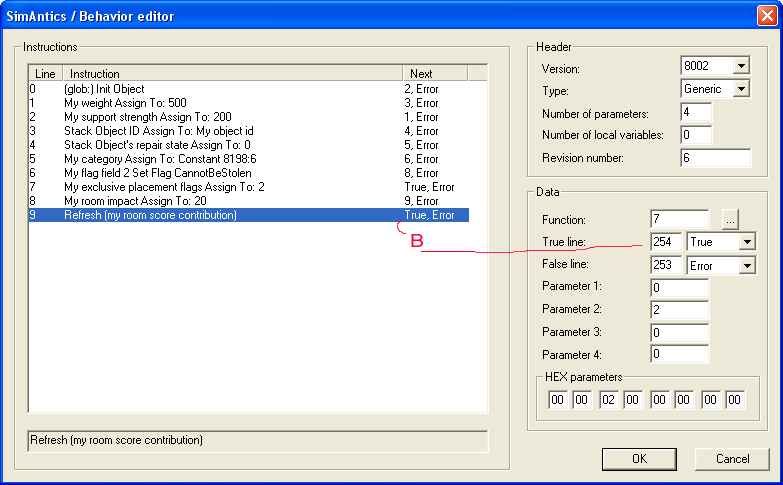Edit the Revision number field
The width and height of the screenshot is (783, 485).
[x=716, y=158]
